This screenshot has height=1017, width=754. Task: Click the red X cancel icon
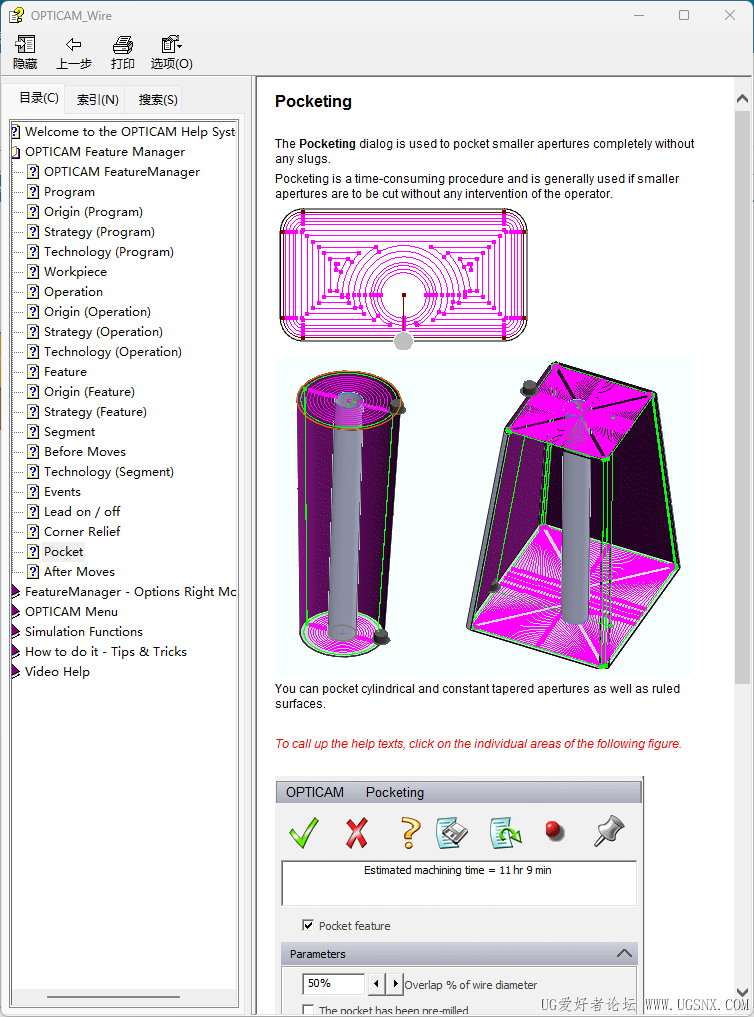coord(357,832)
